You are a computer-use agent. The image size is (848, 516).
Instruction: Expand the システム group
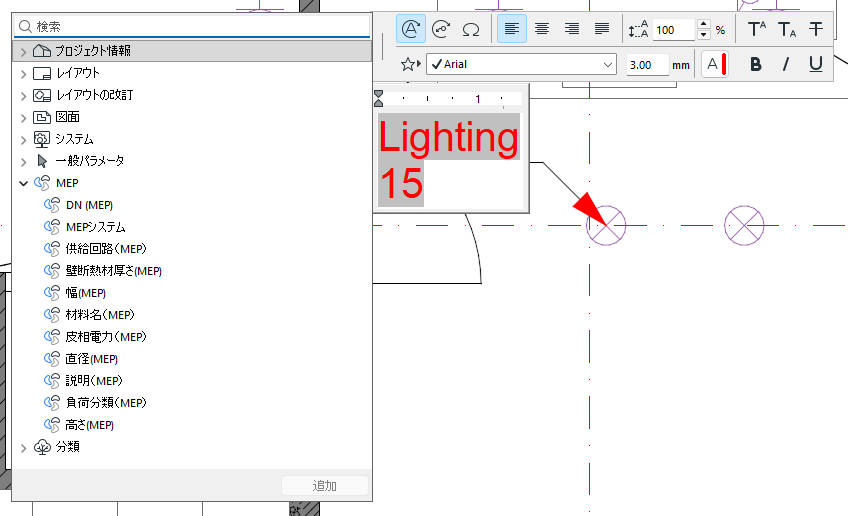(23, 140)
